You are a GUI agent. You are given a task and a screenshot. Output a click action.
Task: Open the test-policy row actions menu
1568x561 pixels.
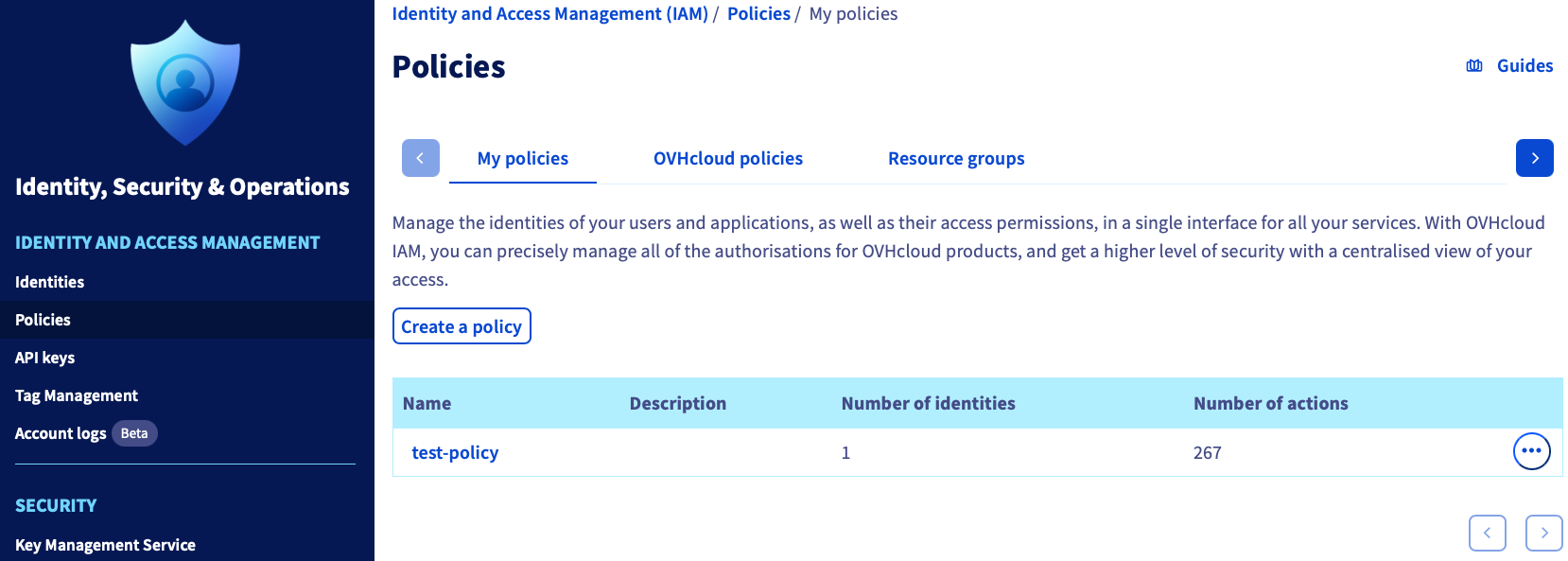coord(1532,451)
